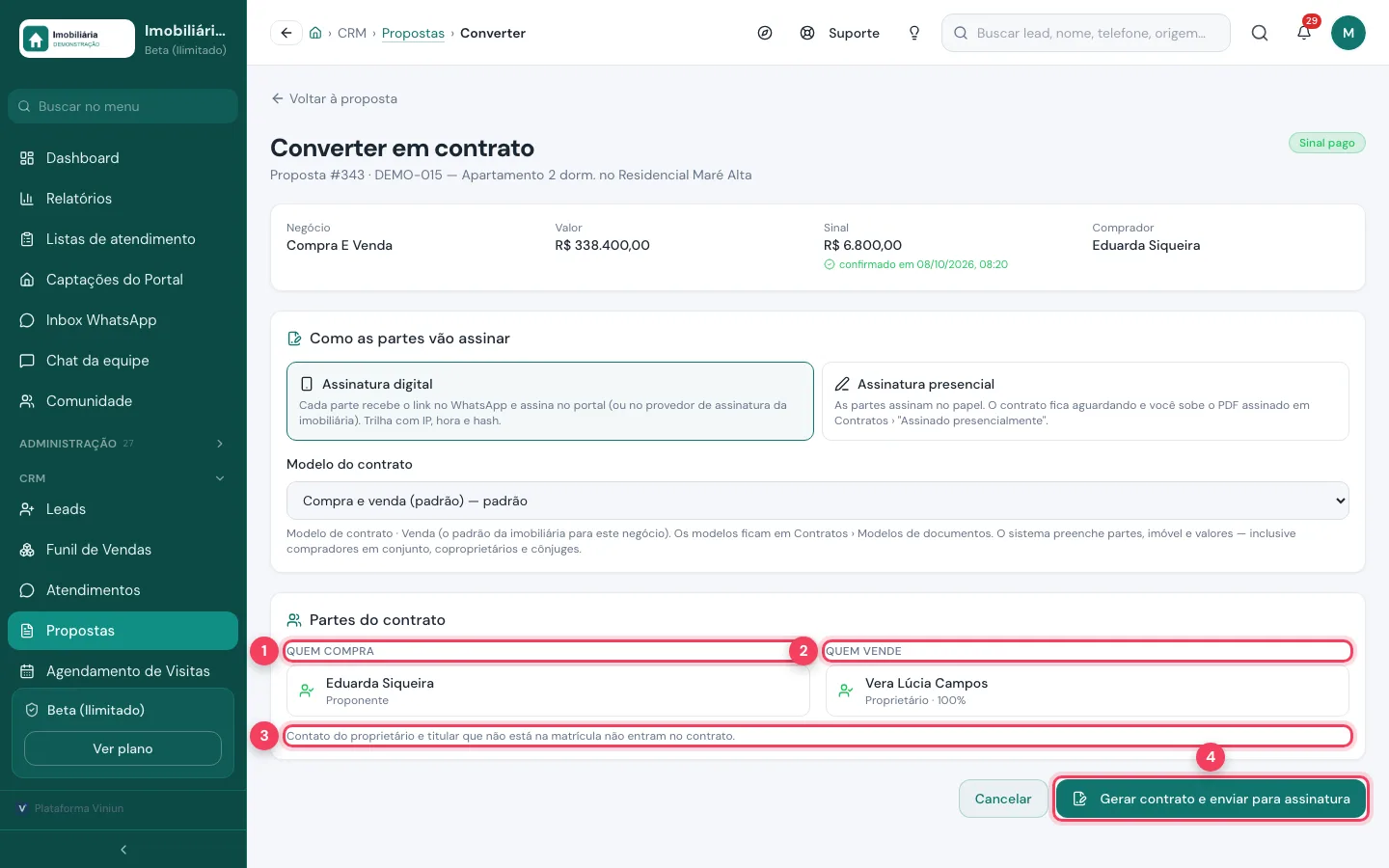Click the Partes do contrato people icon
This screenshot has height=868, width=1389.
(294, 620)
